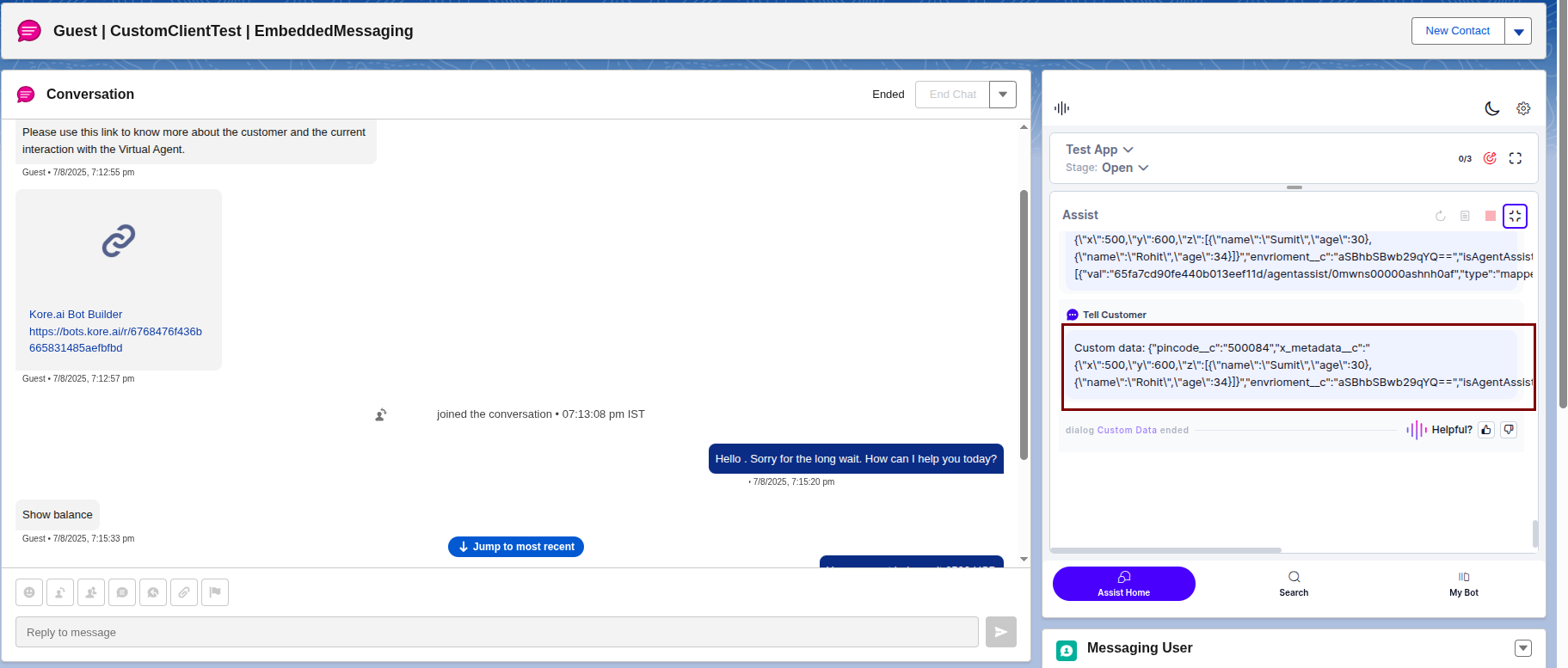
Task: Click the Jump to most recent button
Action: (x=516, y=547)
